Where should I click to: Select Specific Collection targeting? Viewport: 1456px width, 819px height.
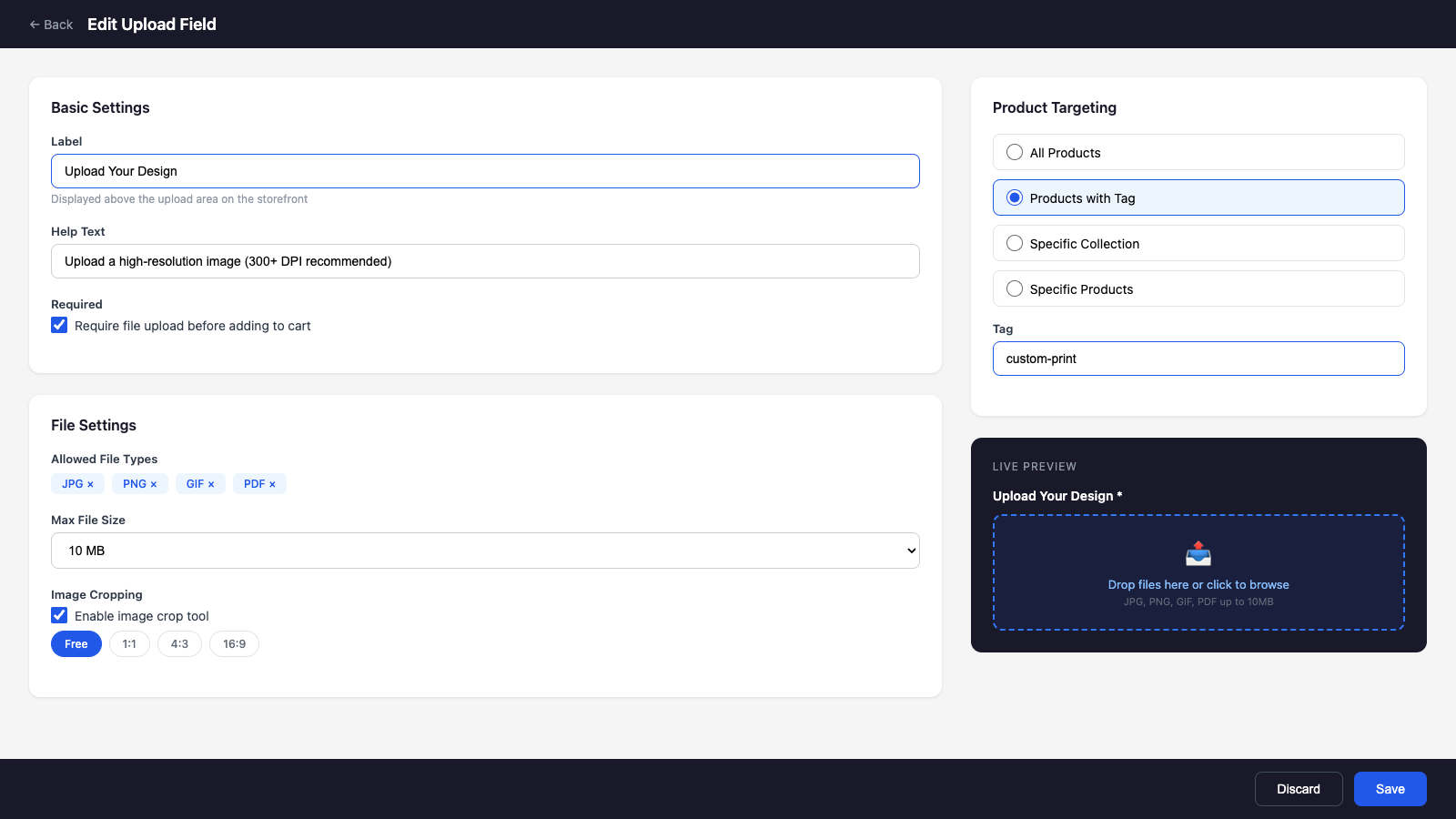(1014, 243)
